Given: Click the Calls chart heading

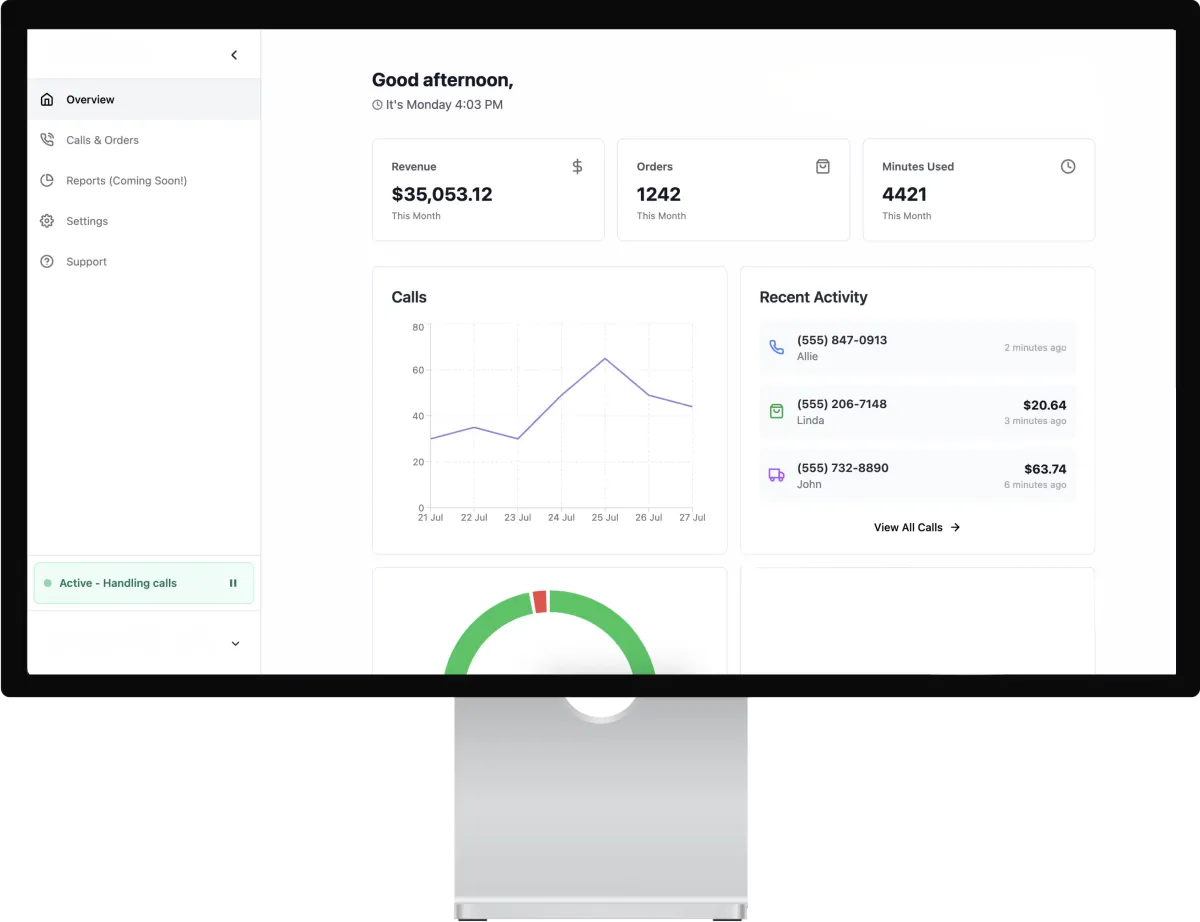Looking at the screenshot, I should click(409, 297).
